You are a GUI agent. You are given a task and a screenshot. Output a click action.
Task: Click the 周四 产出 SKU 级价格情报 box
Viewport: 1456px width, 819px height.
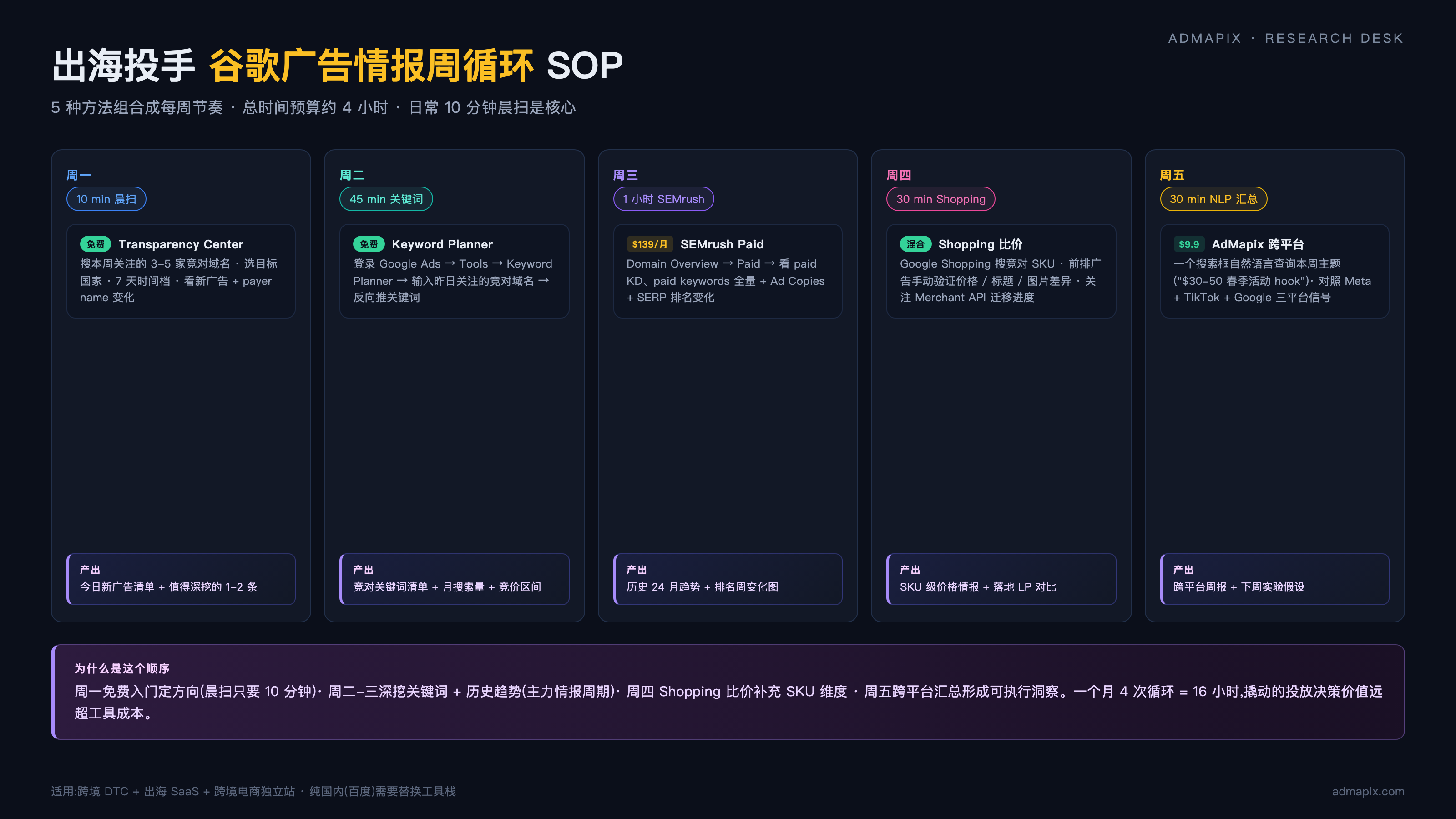click(1001, 579)
